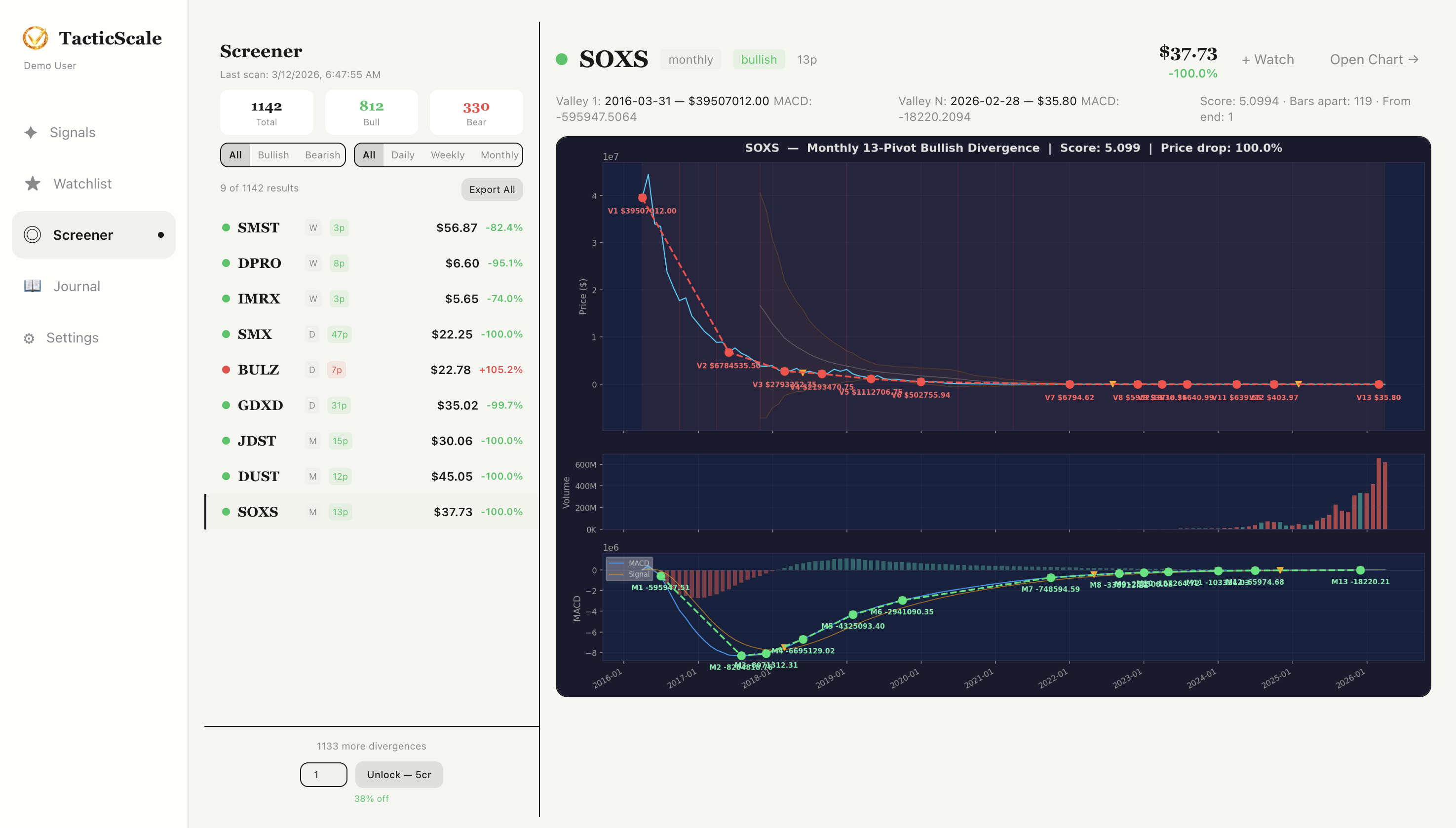Screen dimensions: 1456x828
Task: Switch timeframe filter to Weekly
Action: coord(447,154)
